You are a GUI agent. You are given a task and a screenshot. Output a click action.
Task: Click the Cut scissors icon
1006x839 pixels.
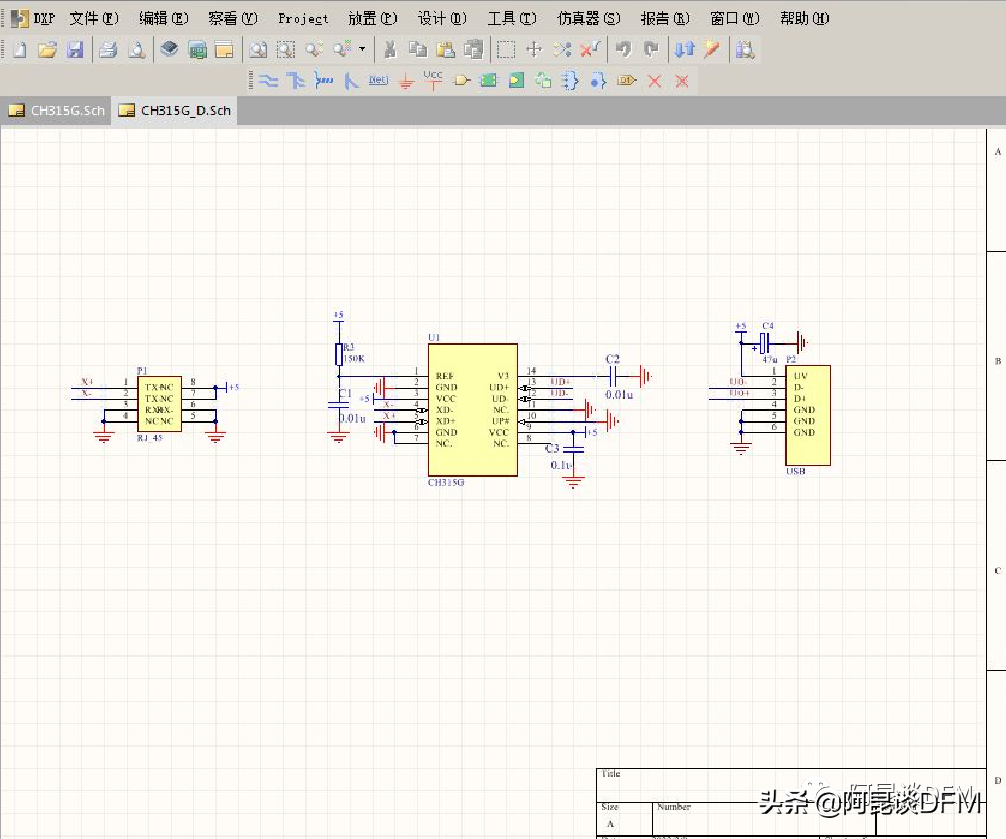[x=390, y=49]
